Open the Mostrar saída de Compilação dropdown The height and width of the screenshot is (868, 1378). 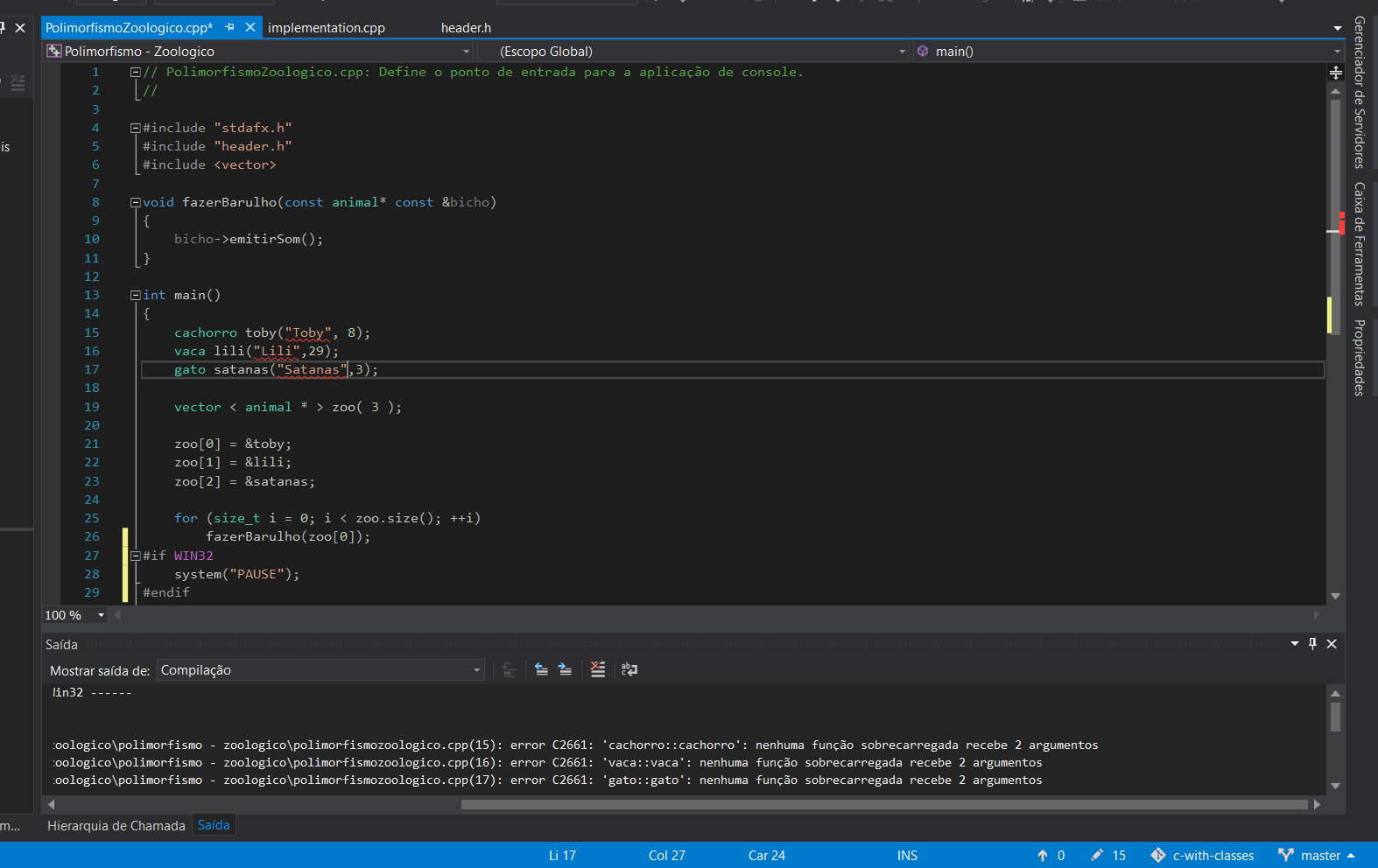320,670
